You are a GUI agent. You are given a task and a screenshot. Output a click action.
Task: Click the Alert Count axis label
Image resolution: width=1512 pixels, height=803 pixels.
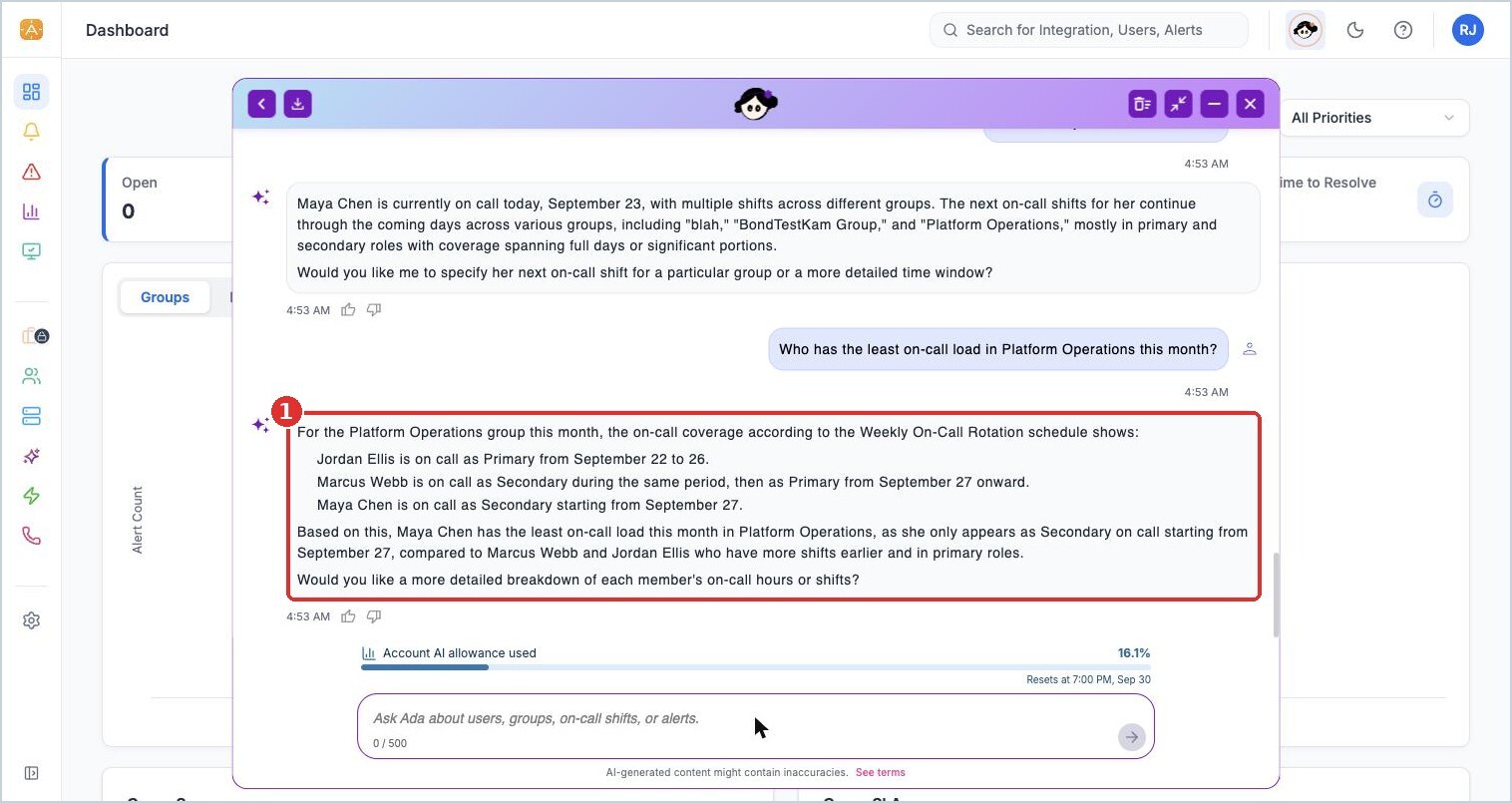138,520
